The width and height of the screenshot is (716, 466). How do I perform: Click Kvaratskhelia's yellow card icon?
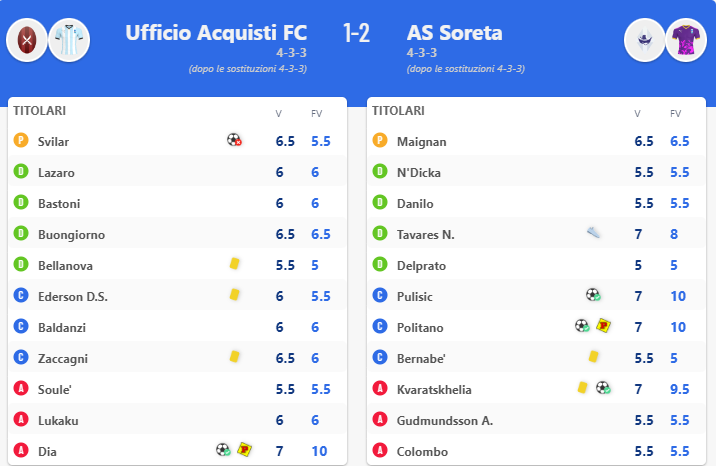click(582, 388)
